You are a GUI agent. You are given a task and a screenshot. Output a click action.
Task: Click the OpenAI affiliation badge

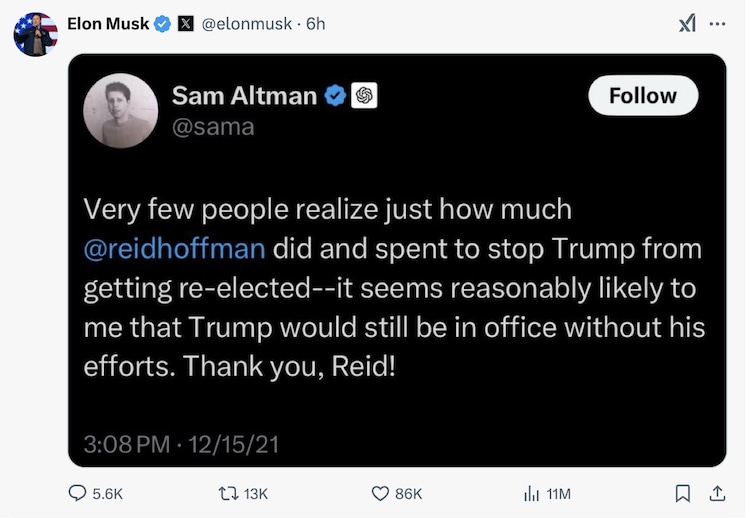click(x=364, y=96)
